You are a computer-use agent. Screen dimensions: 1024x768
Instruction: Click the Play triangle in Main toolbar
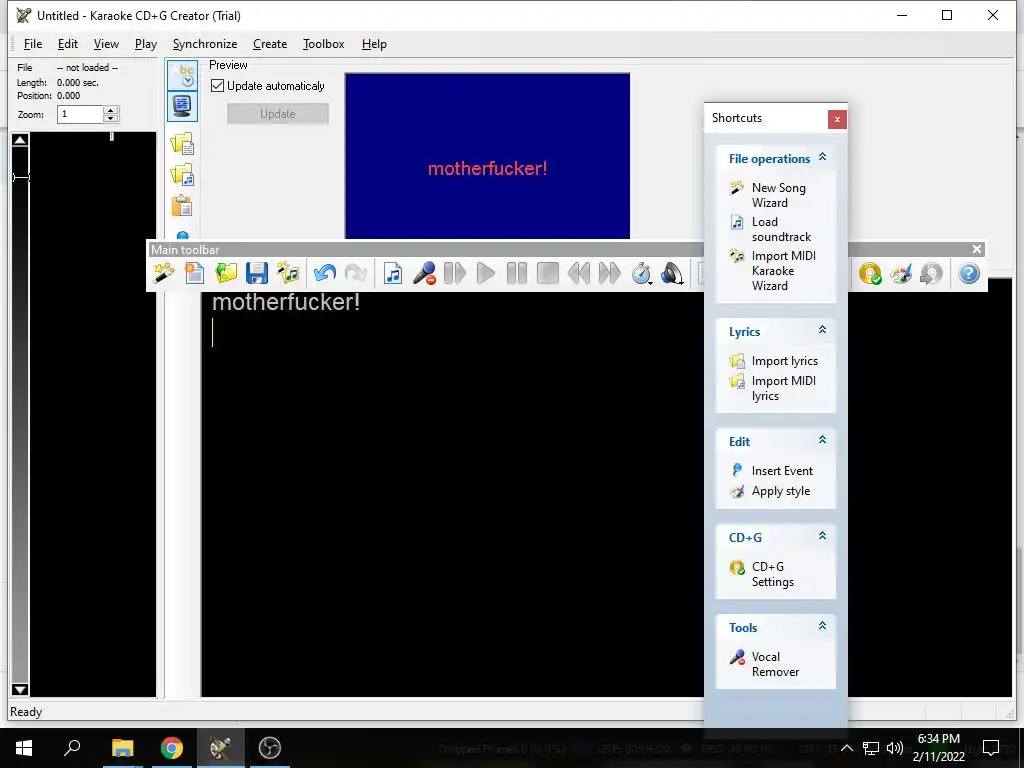pos(485,273)
